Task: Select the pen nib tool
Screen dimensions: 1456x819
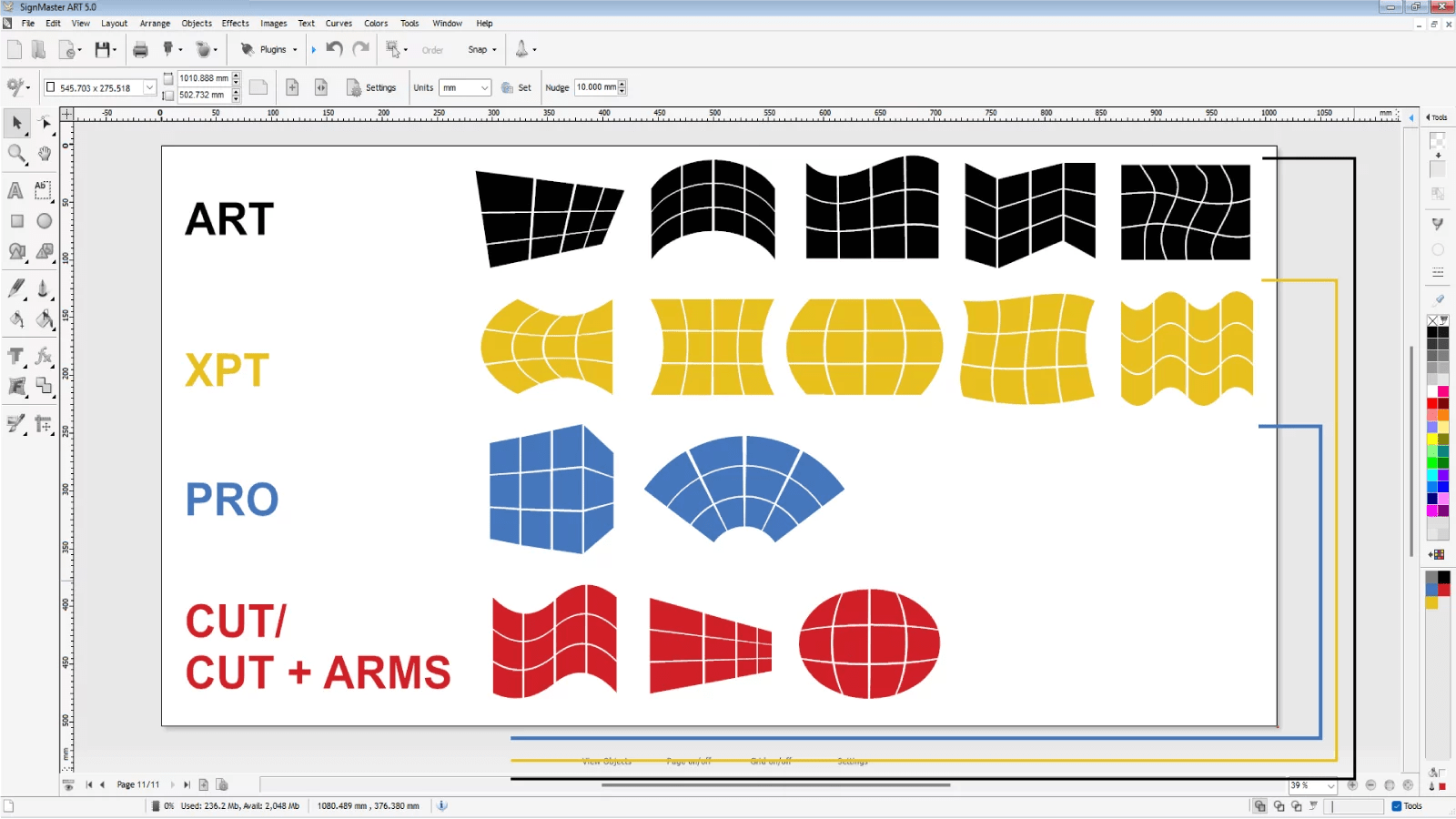Action: [43, 288]
